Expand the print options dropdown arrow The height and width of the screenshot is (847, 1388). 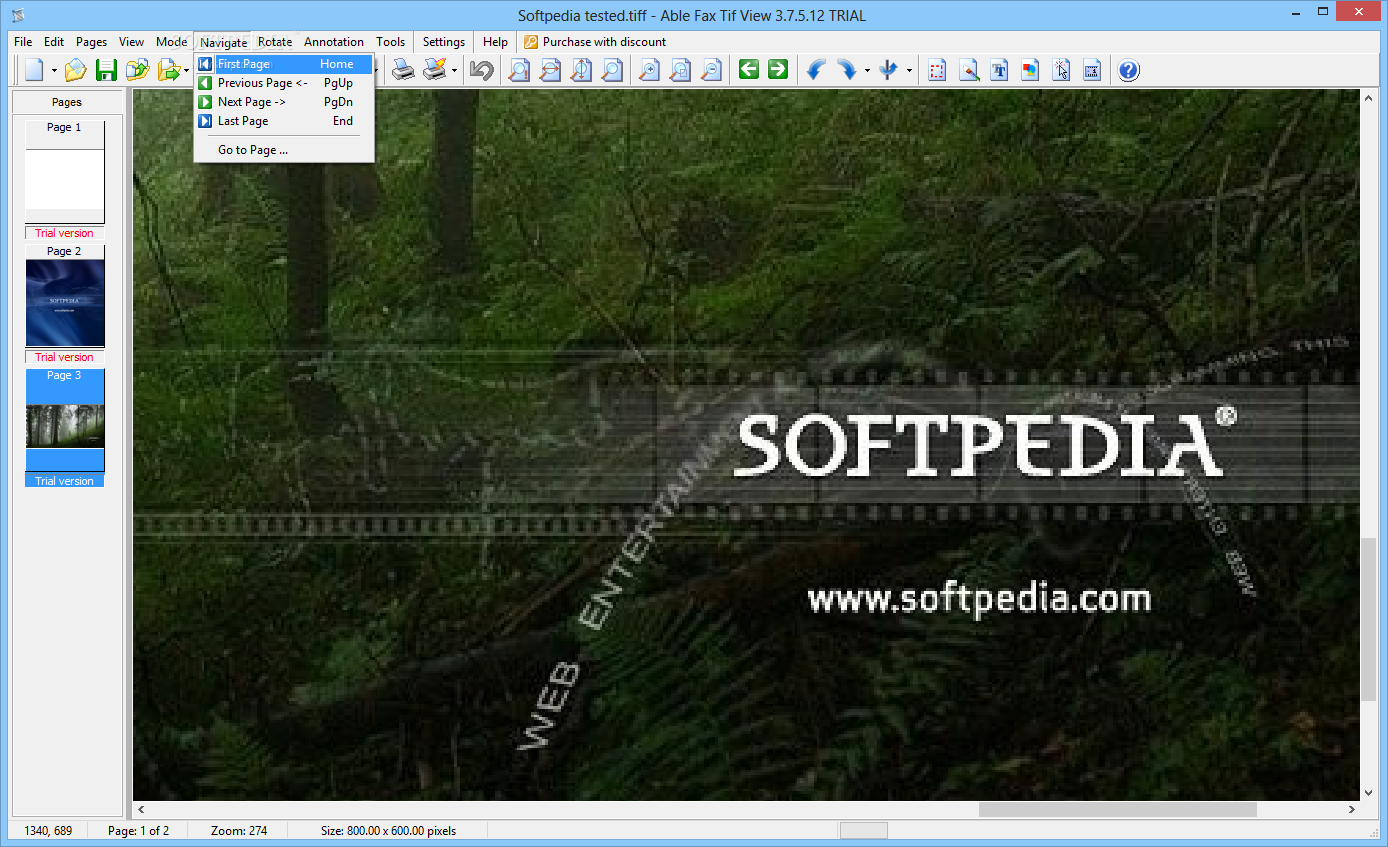pos(454,70)
